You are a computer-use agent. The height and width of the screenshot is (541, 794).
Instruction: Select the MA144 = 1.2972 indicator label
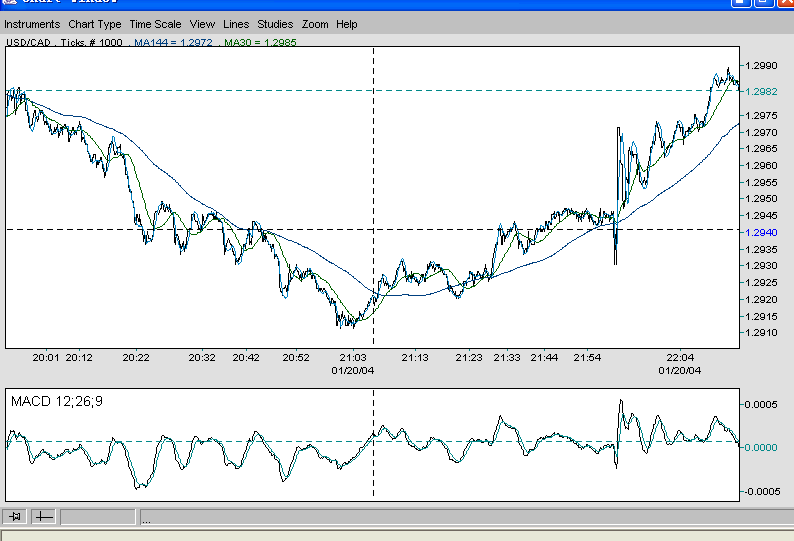point(173,42)
